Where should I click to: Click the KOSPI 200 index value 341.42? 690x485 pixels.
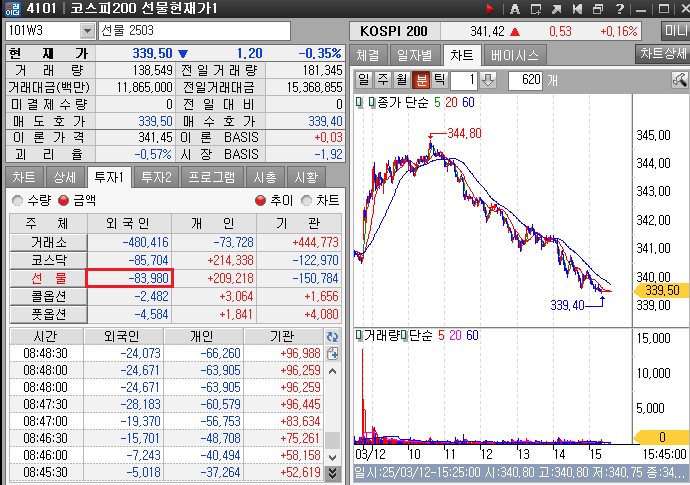coord(487,31)
